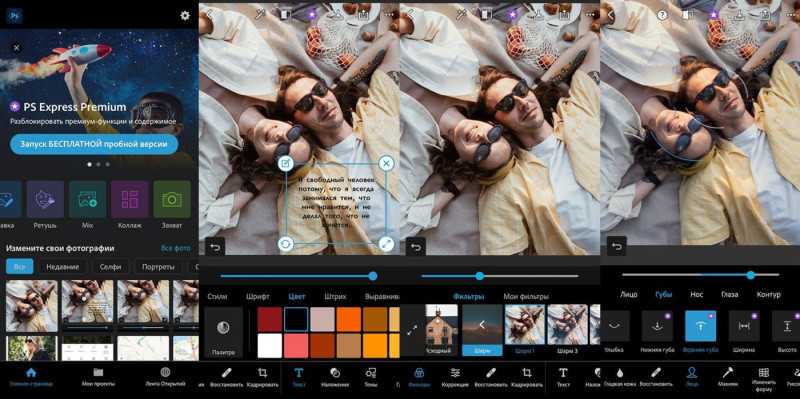The image size is (800, 399).
Task: Select the Макияж makeup tool icon
Action: click(x=728, y=372)
